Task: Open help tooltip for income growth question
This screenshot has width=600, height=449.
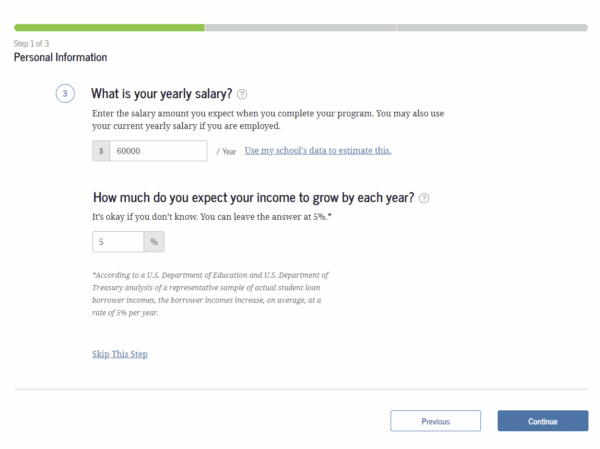Action: 424,198
